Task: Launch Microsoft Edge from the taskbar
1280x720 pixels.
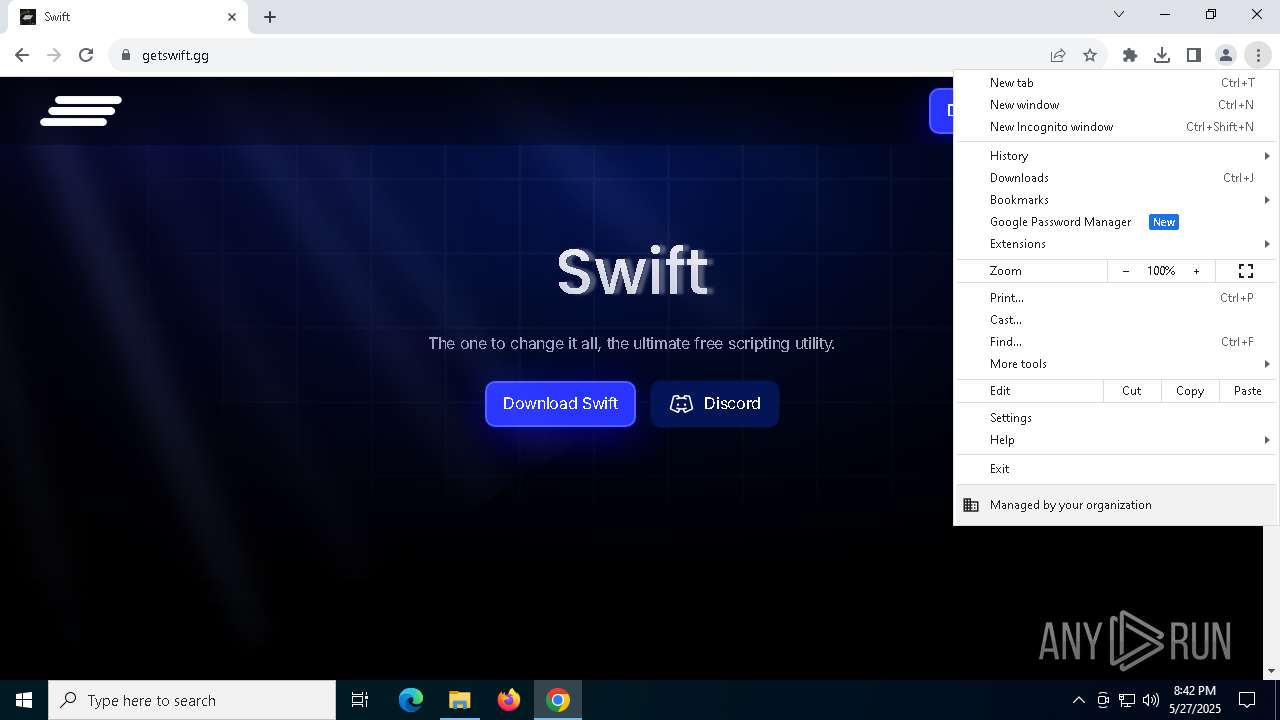Action: click(x=411, y=700)
